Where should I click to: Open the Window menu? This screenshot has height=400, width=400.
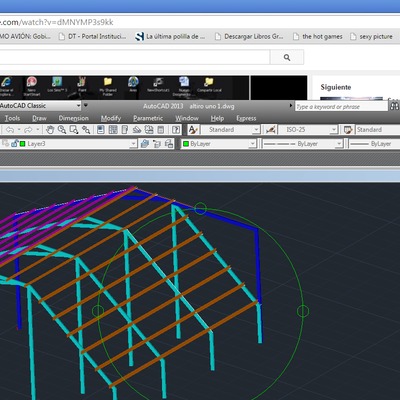point(187,118)
